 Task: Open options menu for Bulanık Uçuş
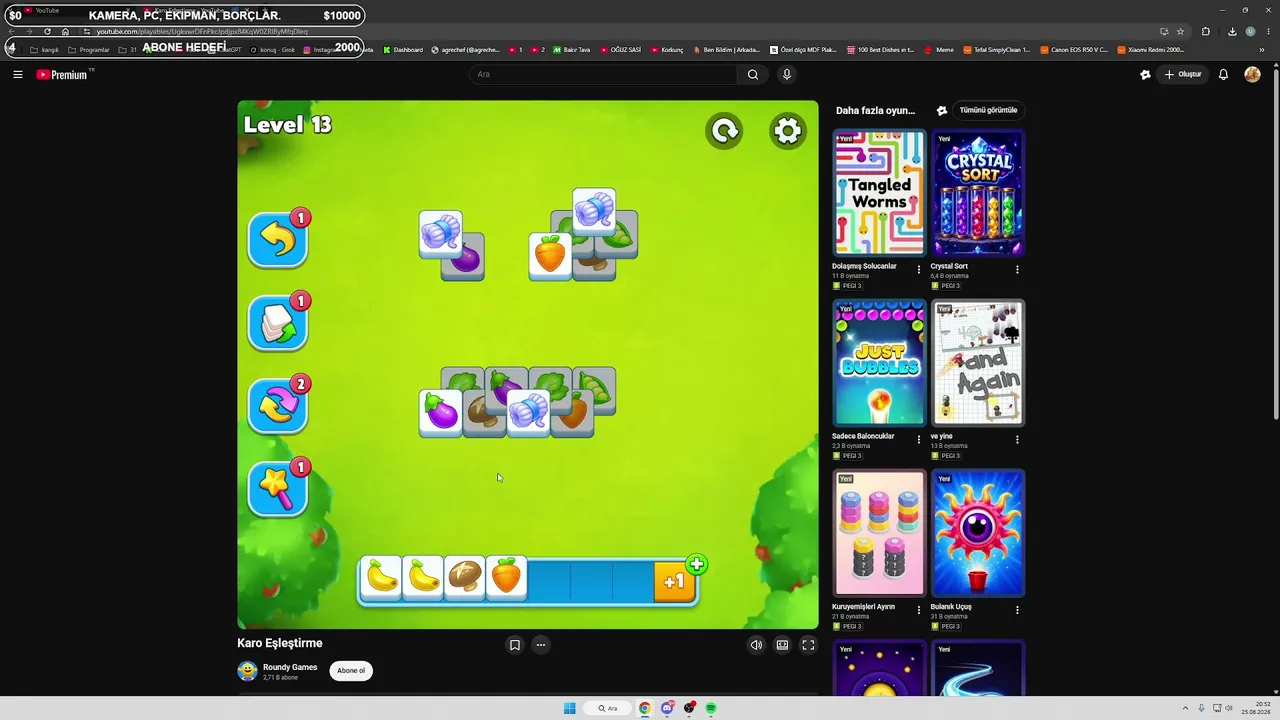1017,610
